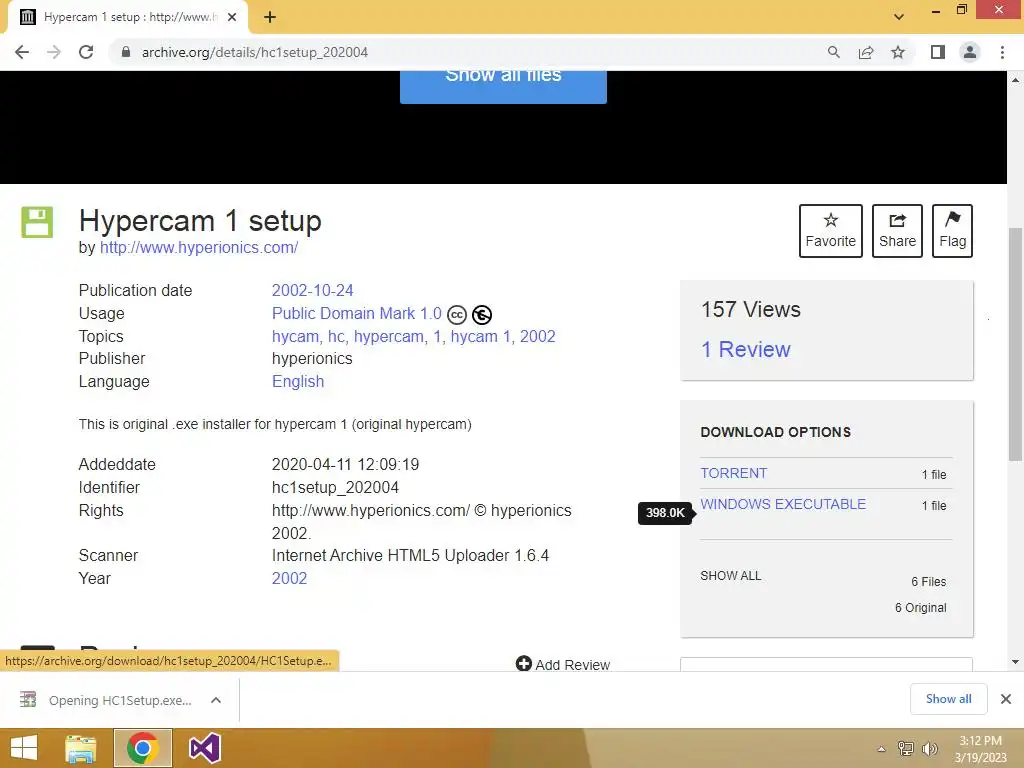Click the Add Review plus icon
The width and height of the screenshot is (1024, 768).
[x=524, y=664]
